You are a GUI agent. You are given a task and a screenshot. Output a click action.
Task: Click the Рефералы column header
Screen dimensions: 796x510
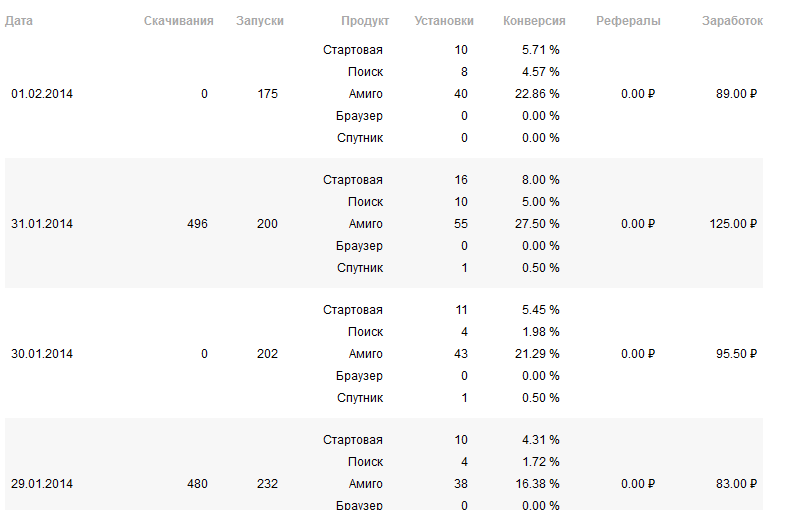point(628,21)
